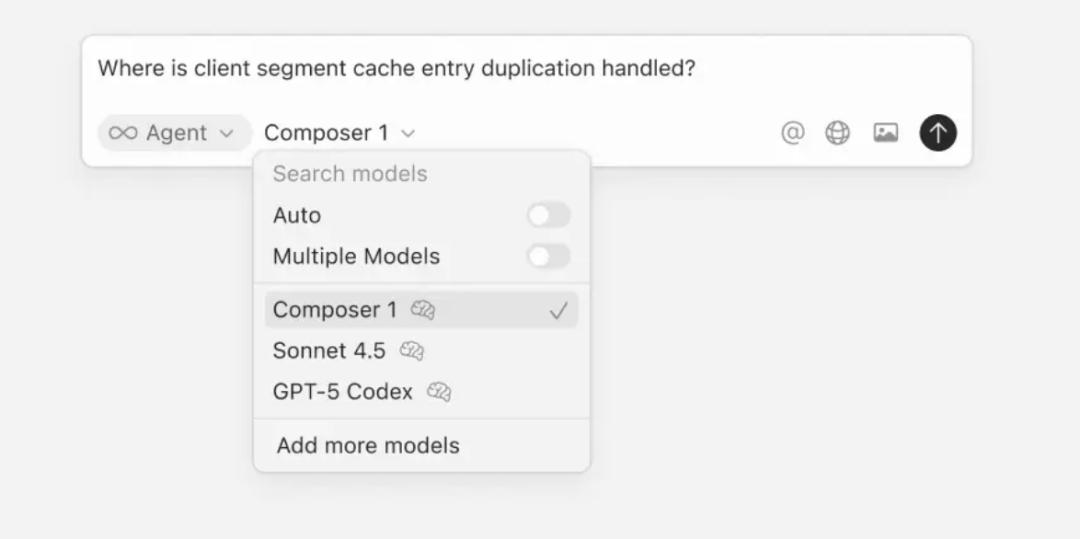Viewport: 1080px width, 539px height.
Task: Enable the Auto model toggle
Action: coord(548,215)
